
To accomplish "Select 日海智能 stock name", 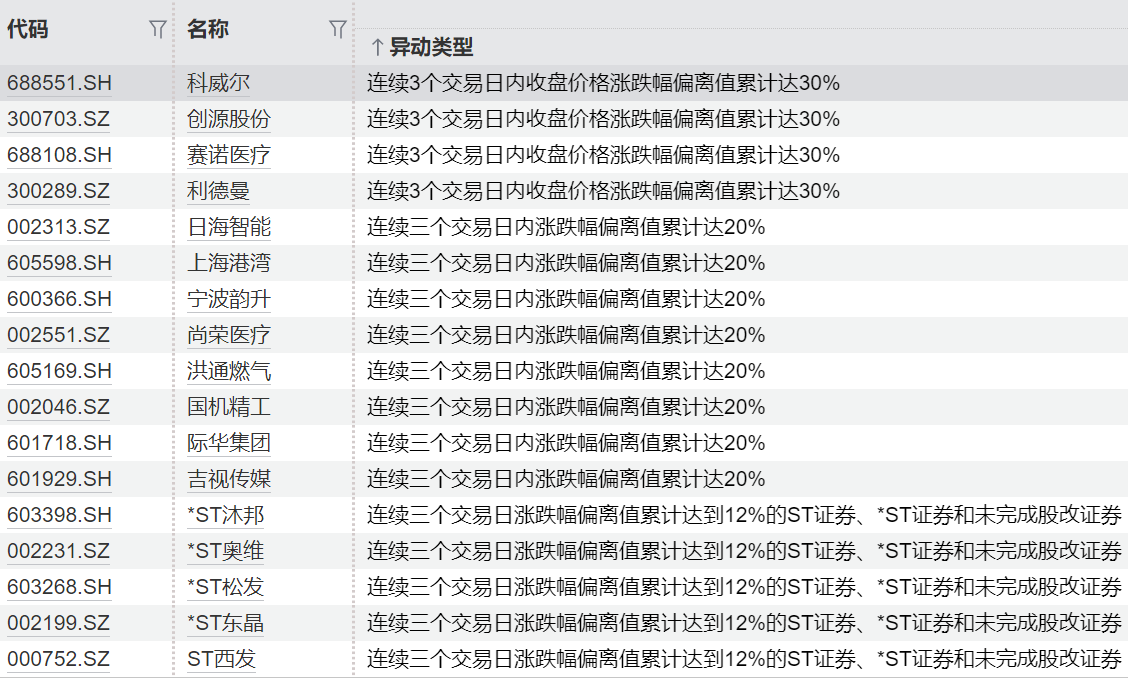I will click(x=228, y=227).
